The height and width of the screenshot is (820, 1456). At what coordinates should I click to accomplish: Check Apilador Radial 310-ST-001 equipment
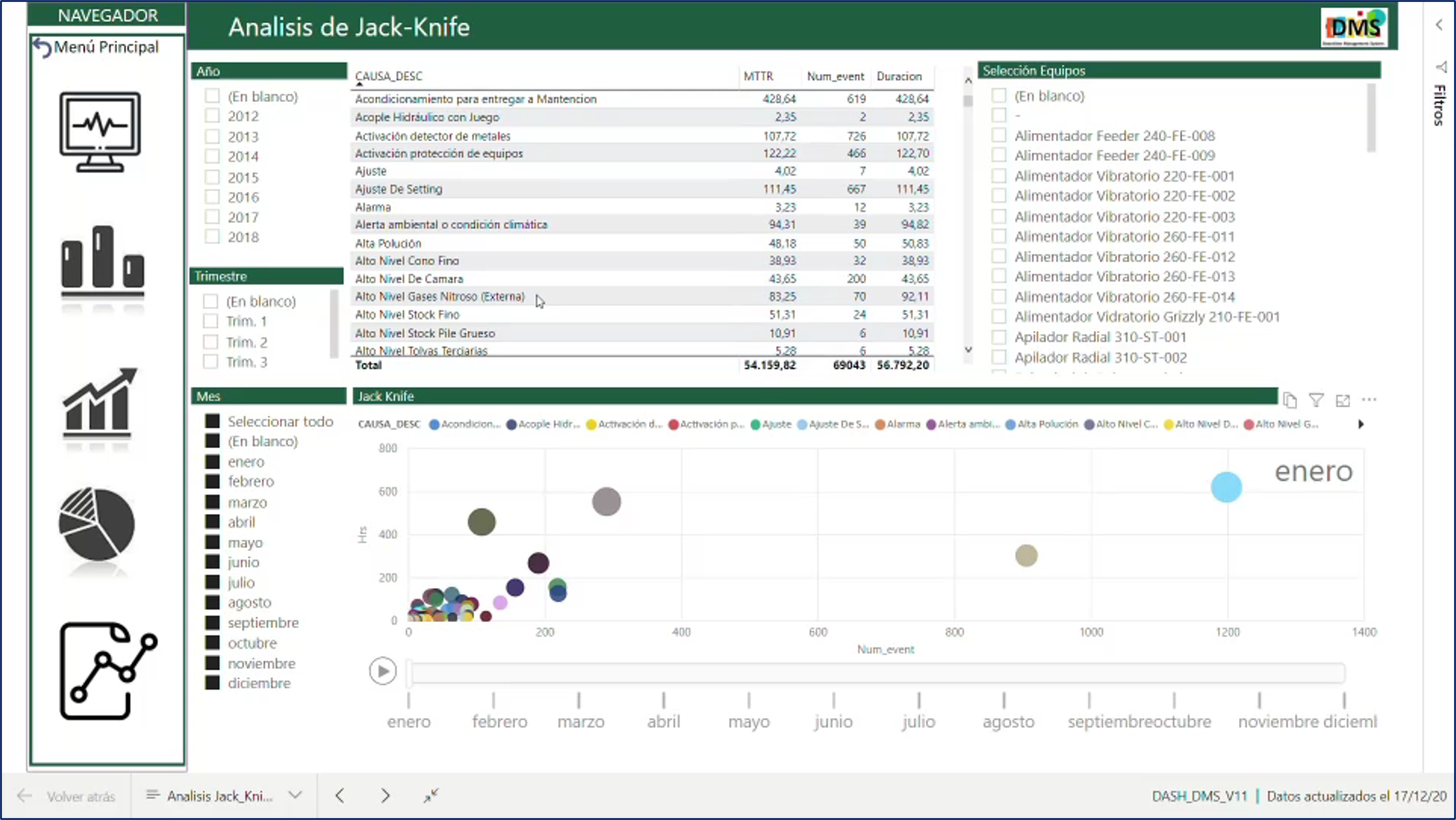(999, 336)
